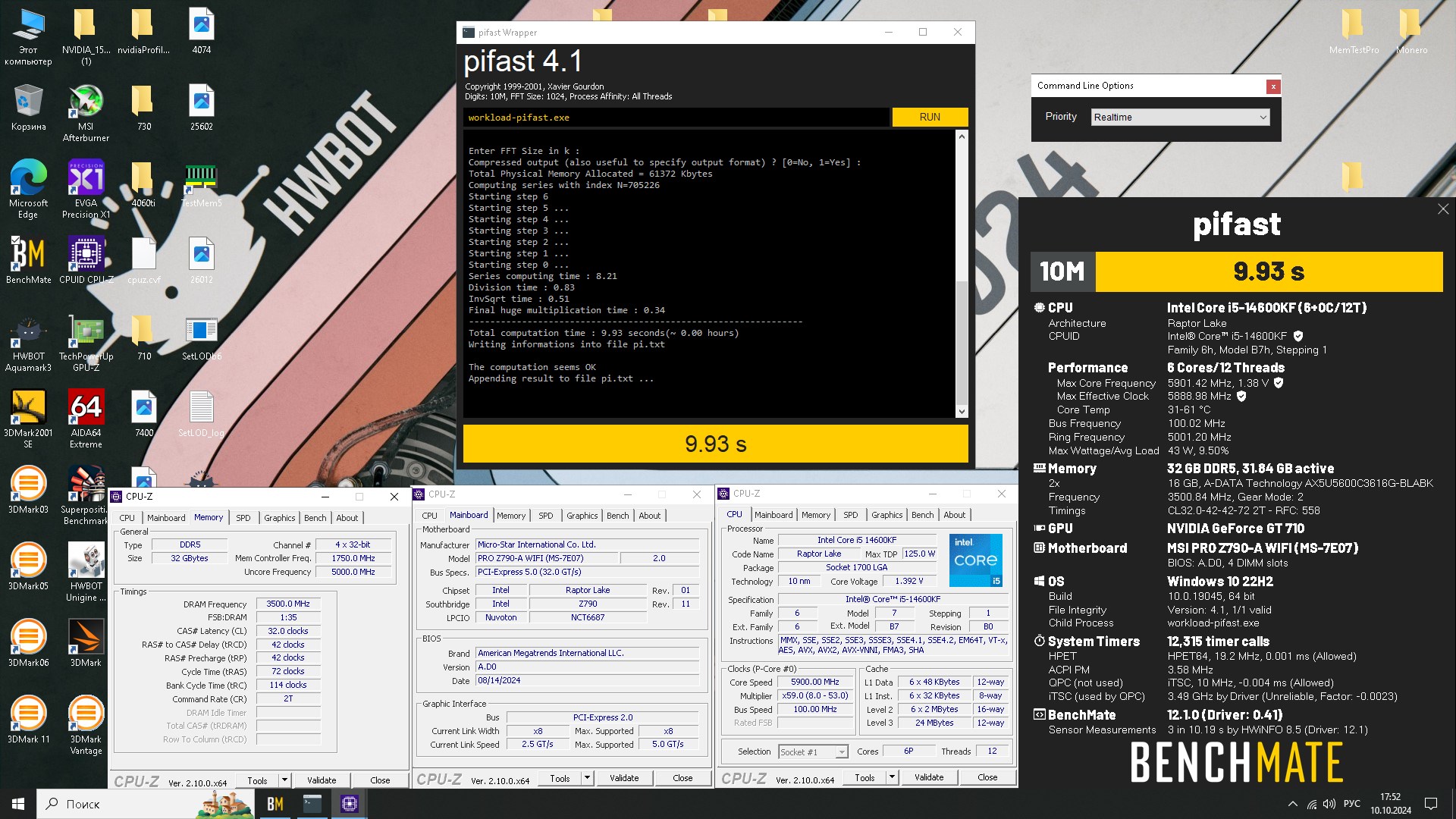Launch BenchMate desktop shortcut
Image resolution: width=1456 pixels, height=819 pixels.
(x=28, y=260)
